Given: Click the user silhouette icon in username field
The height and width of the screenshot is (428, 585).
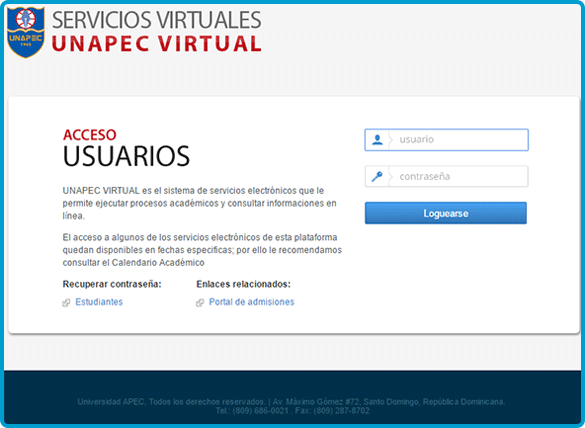Looking at the screenshot, I should 377,140.
